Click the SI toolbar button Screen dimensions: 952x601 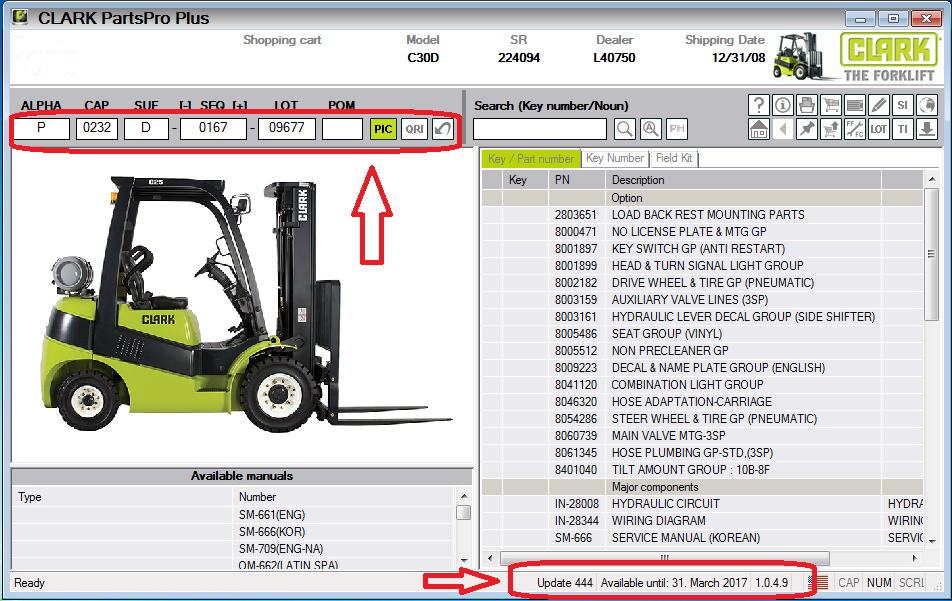tap(903, 105)
